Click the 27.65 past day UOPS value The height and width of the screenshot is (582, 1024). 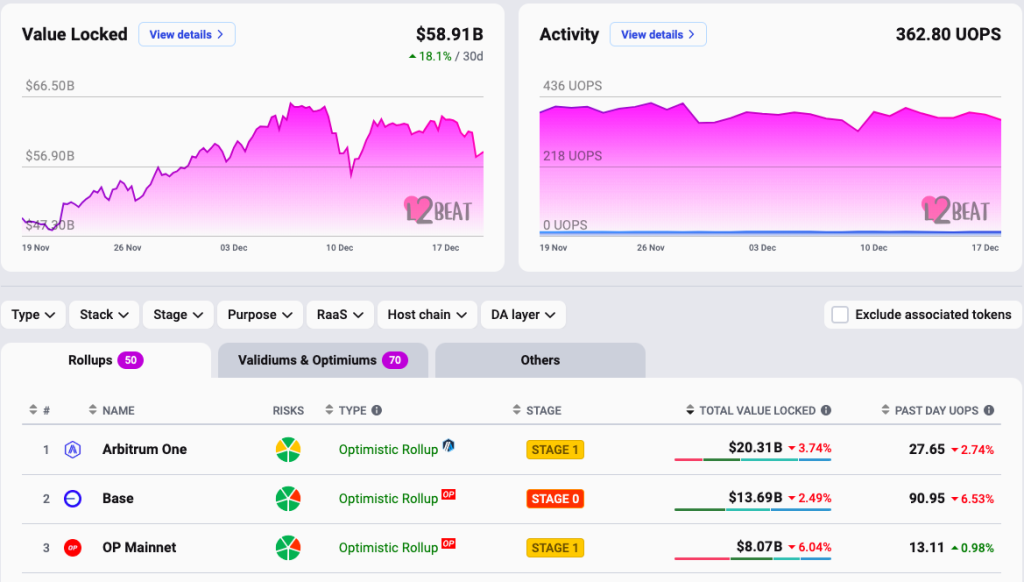tap(927, 449)
